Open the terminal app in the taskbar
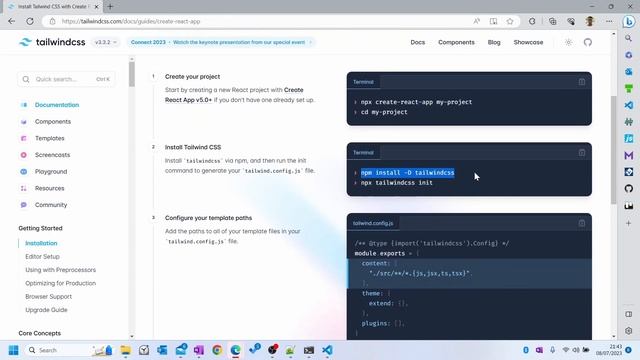 309,350
